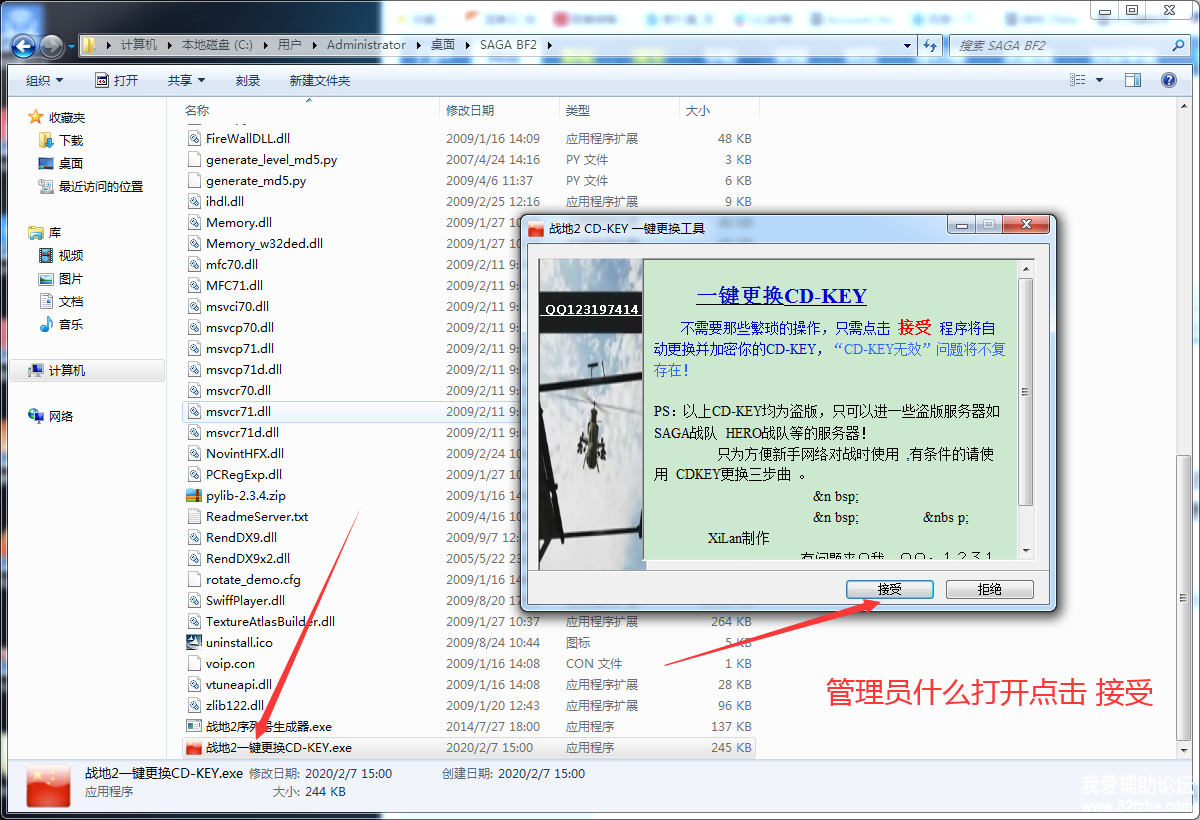Click the 接受 button in the dialog

(889, 589)
